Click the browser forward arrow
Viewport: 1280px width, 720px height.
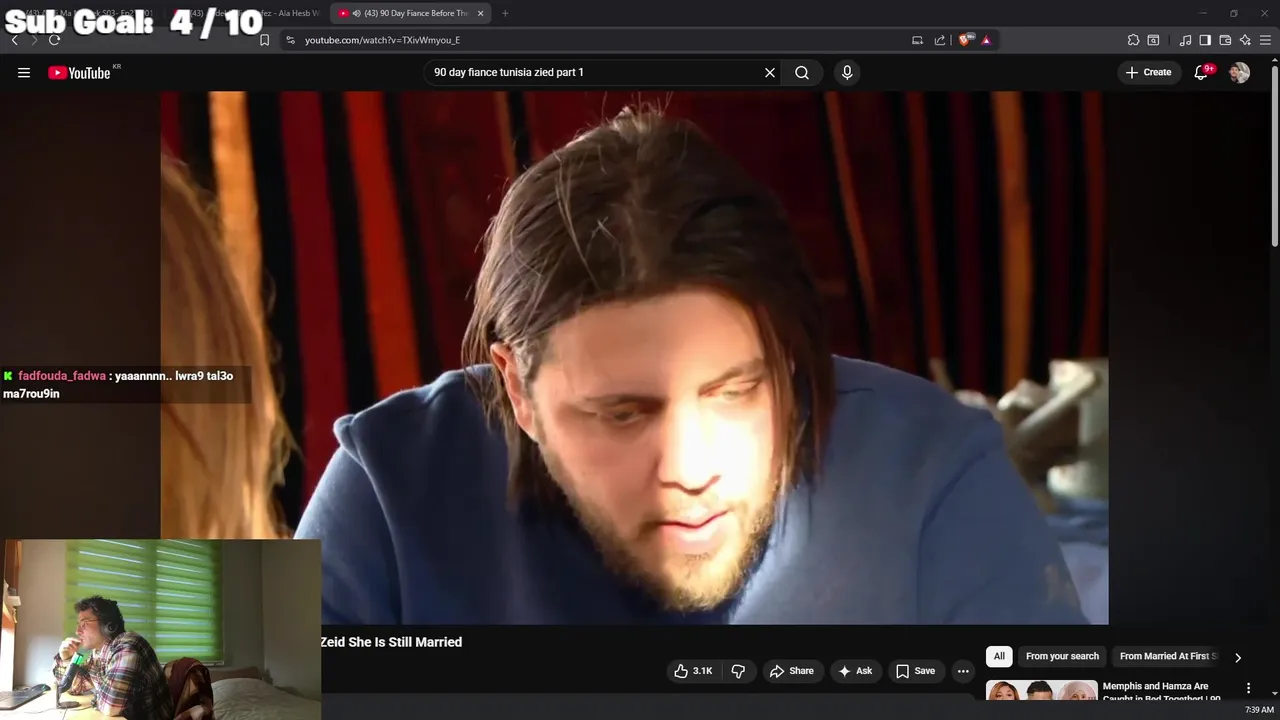click(x=34, y=40)
